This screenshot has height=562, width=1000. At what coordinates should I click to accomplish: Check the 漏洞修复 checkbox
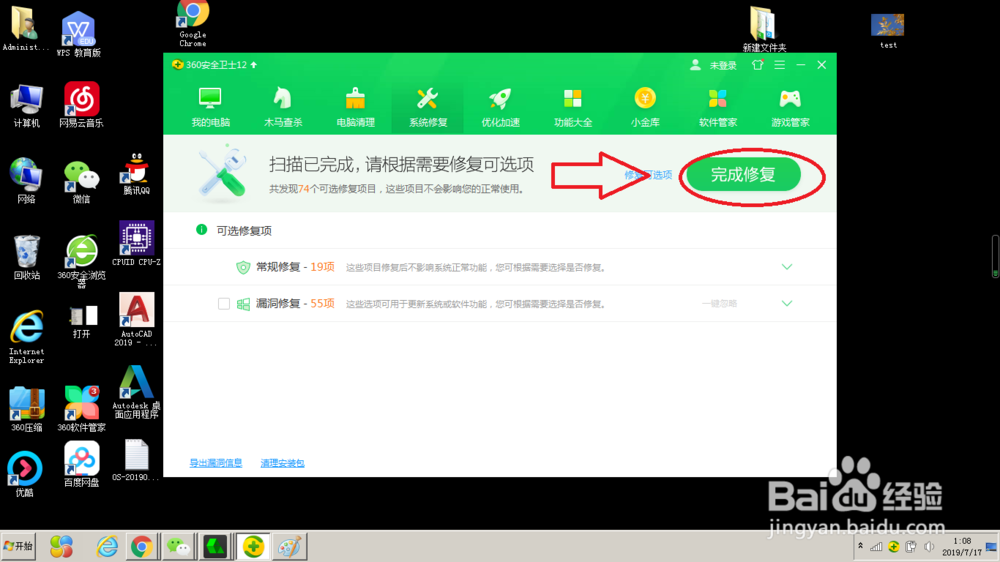click(x=223, y=304)
